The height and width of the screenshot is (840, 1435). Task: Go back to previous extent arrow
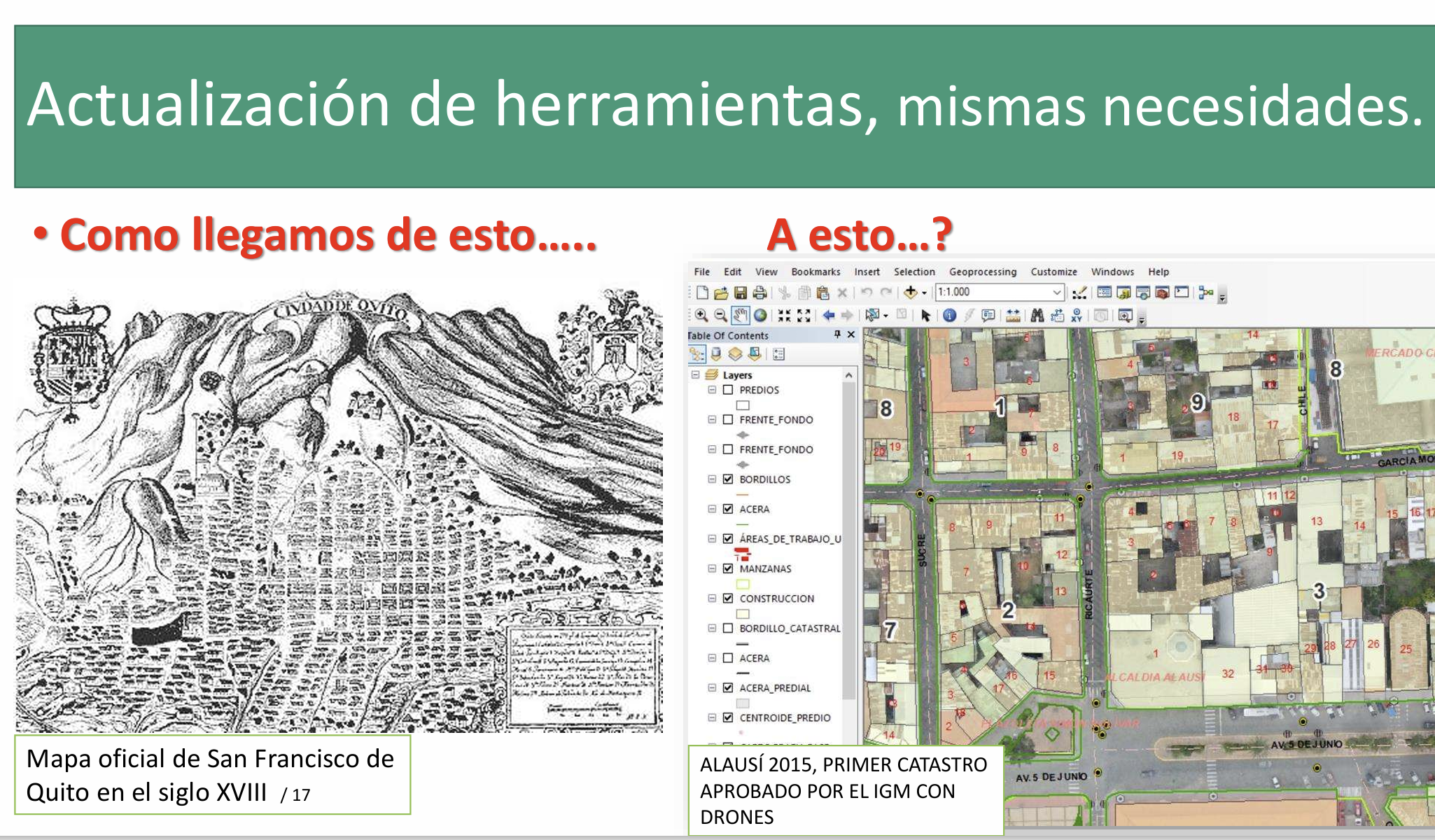(828, 316)
